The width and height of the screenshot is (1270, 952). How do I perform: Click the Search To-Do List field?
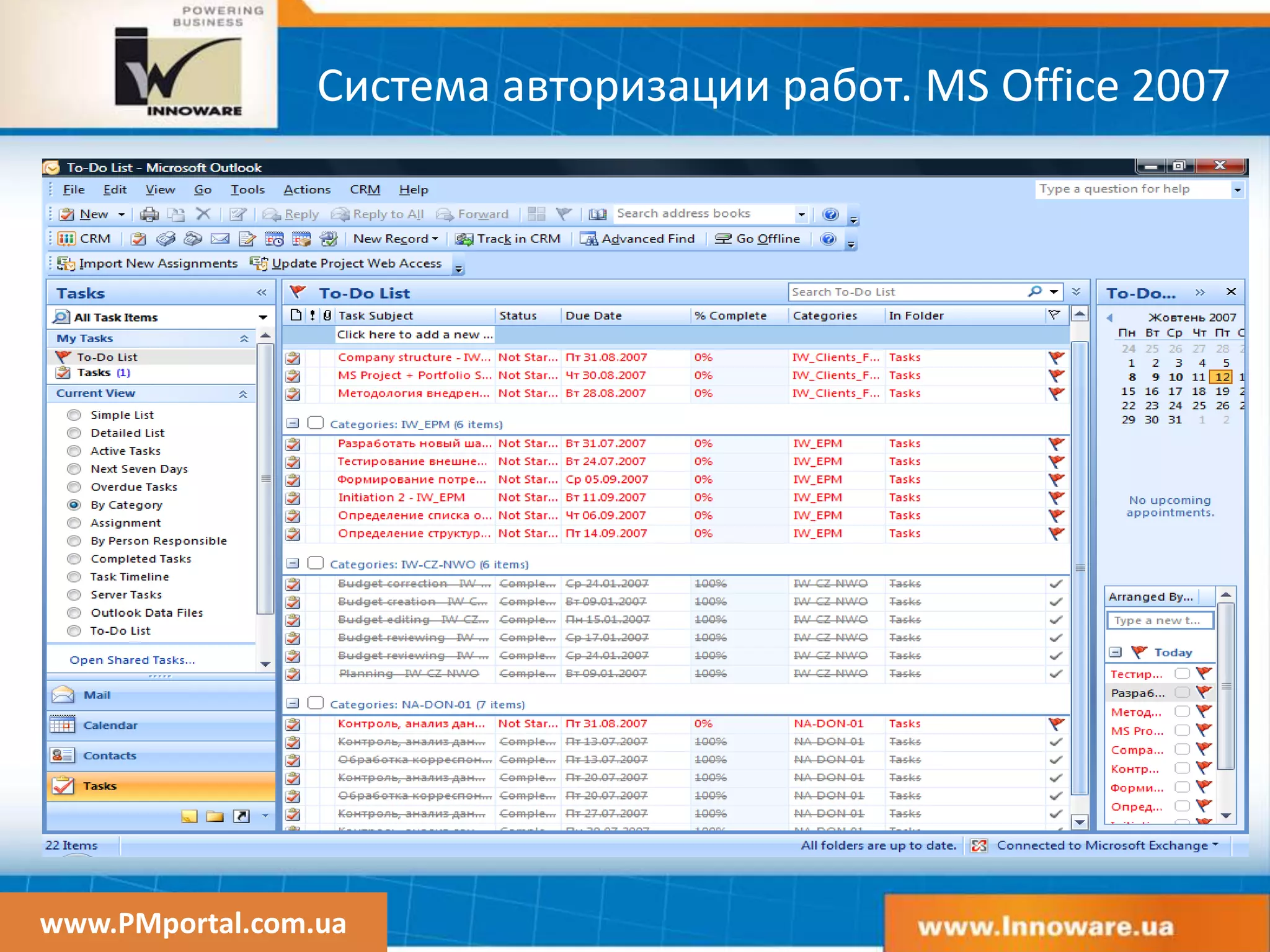tap(907, 292)
